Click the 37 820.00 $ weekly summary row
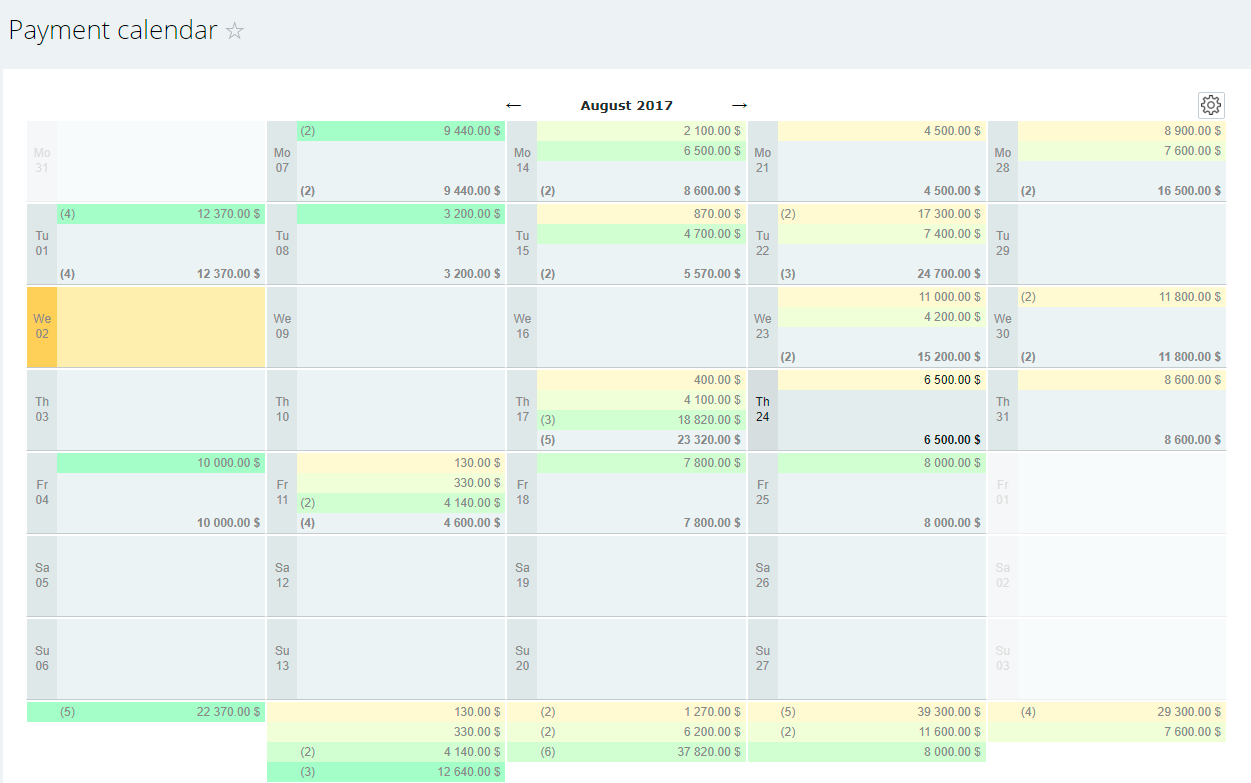This screenshot has width=1251, height=783. pyautogui.click(x=627, y=752)
